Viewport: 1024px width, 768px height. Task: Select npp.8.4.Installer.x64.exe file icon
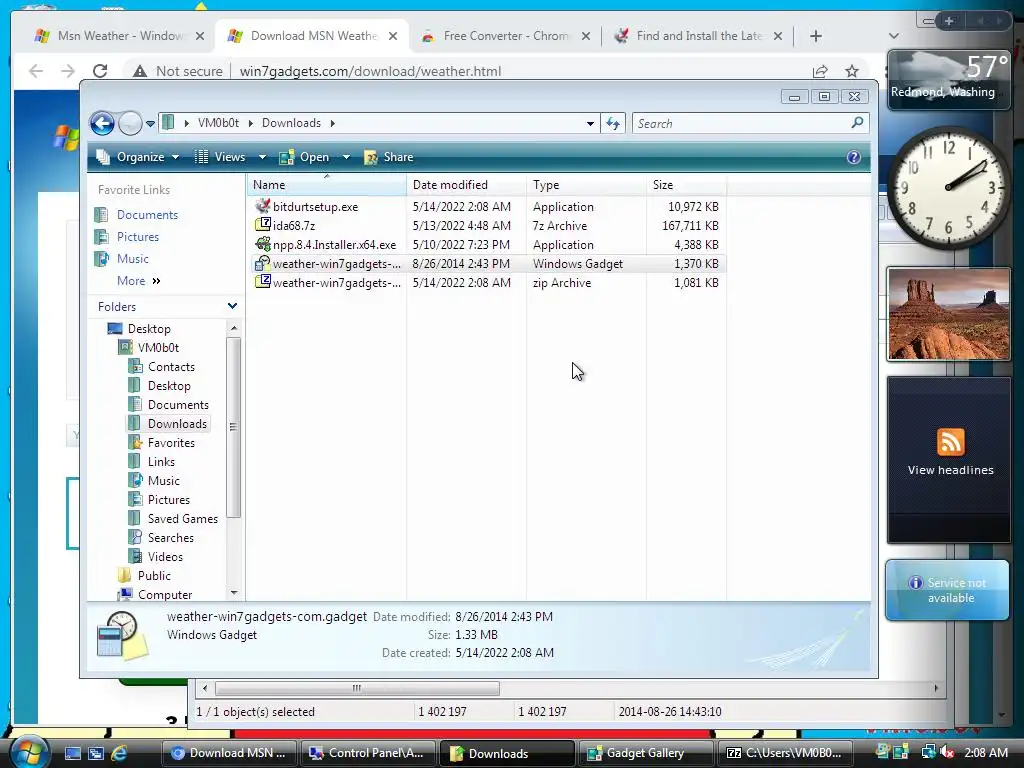coord(263,244)
